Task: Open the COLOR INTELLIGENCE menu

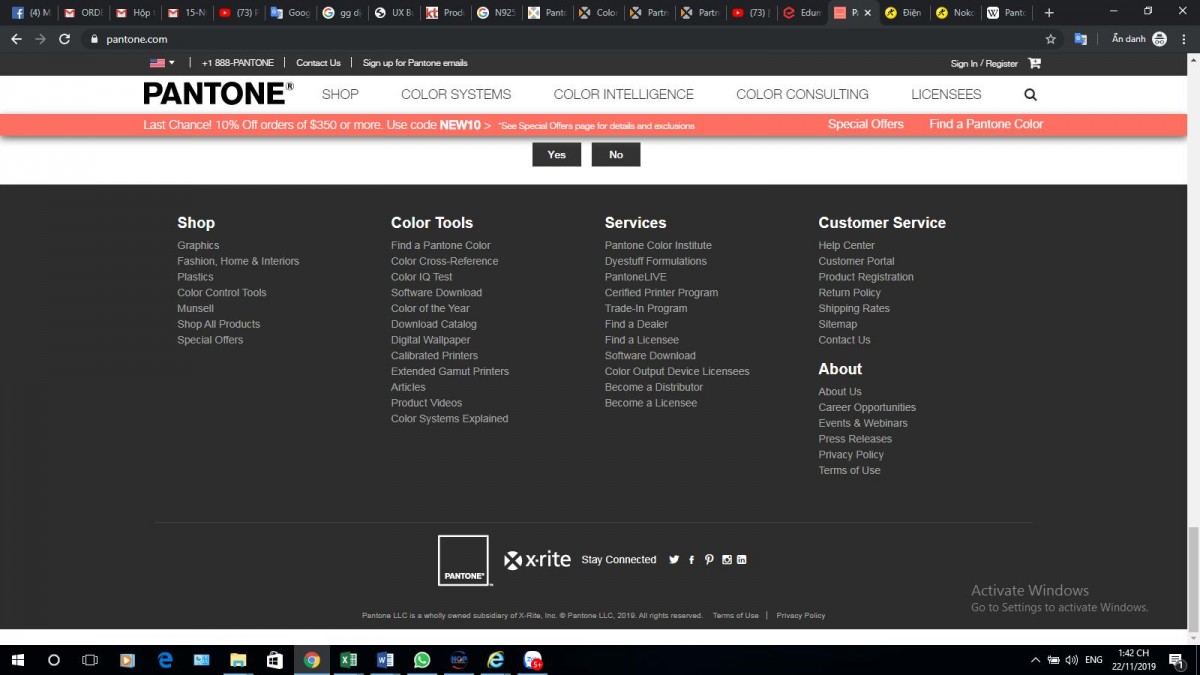Action: (623, 94)
